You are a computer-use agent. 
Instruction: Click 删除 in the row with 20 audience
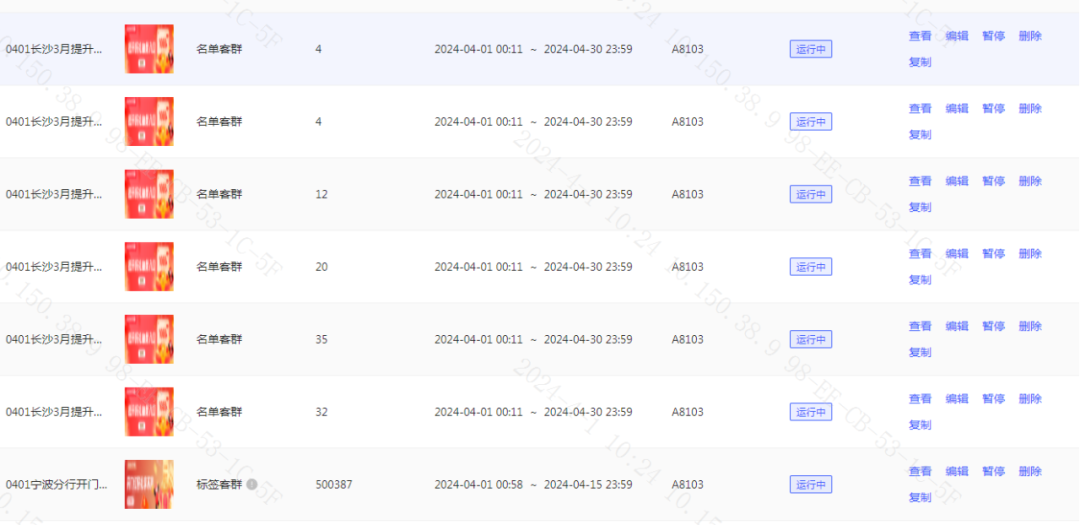[1030, 254]
